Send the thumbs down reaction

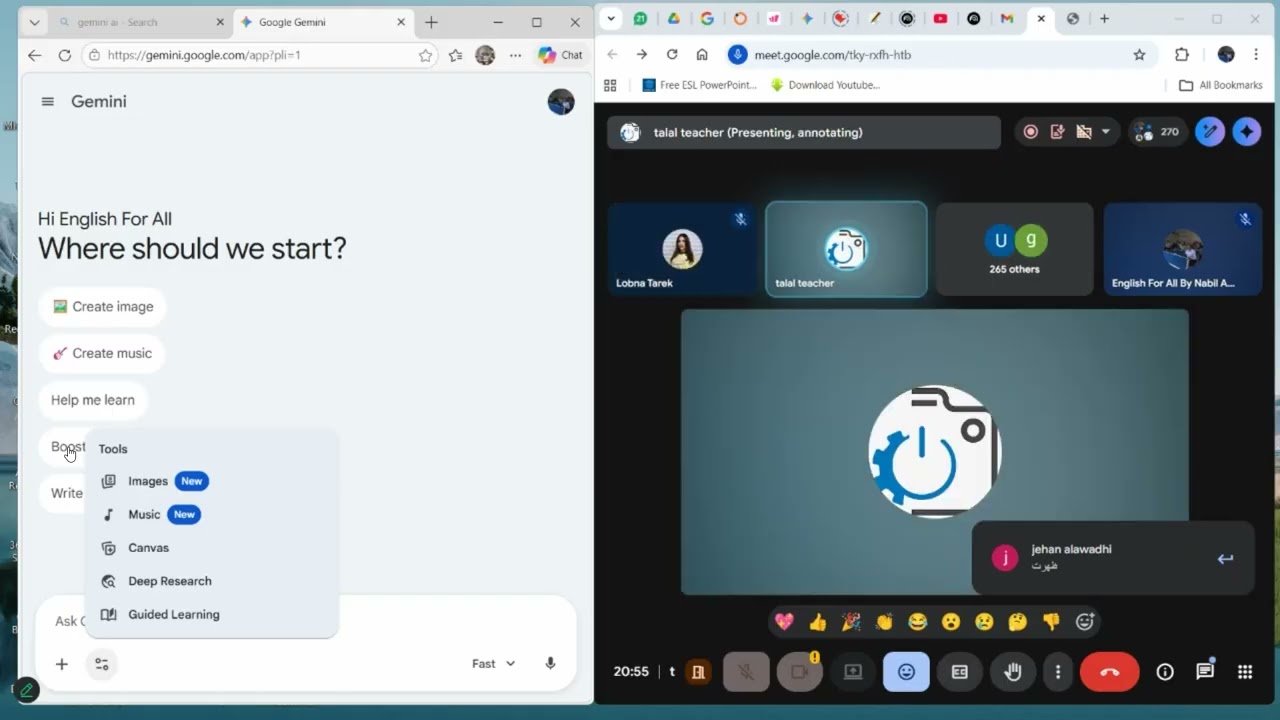(x=1051, y=622)
